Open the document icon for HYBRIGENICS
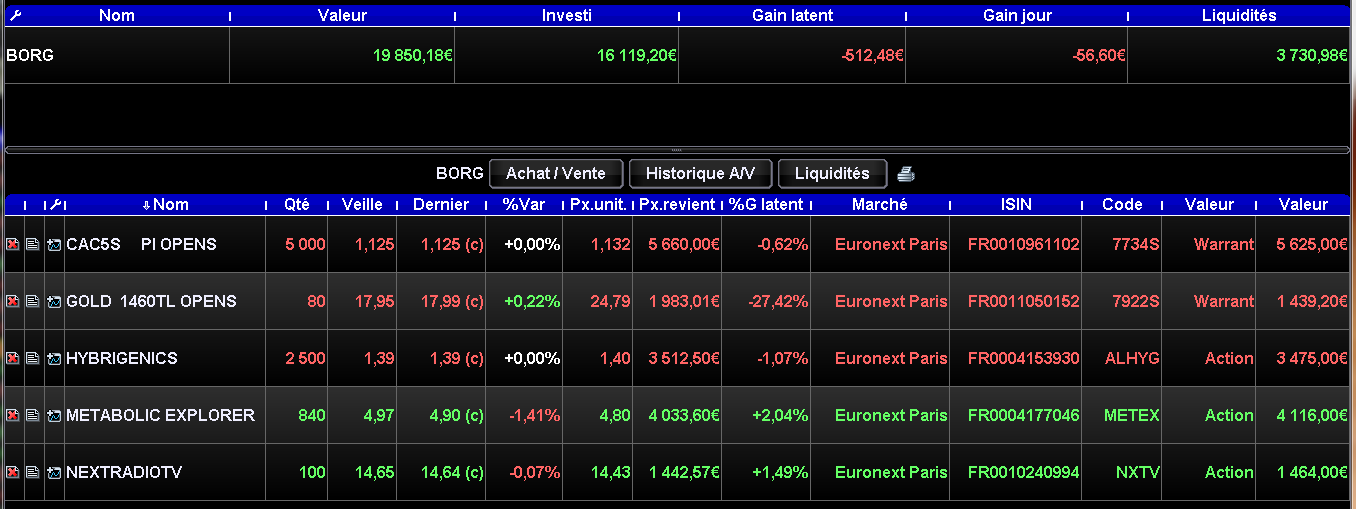 33,359
